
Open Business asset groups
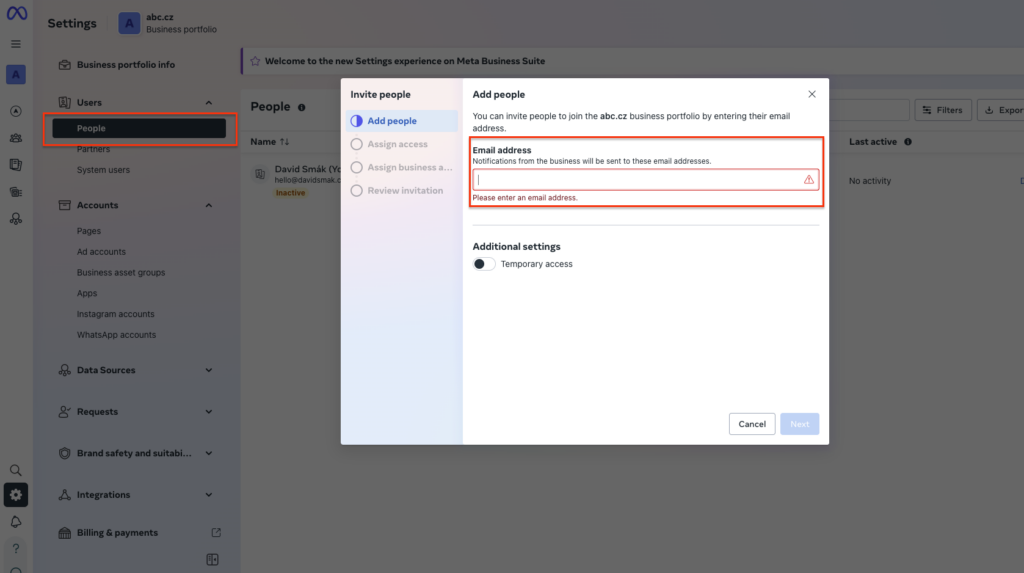click(121, 272)
